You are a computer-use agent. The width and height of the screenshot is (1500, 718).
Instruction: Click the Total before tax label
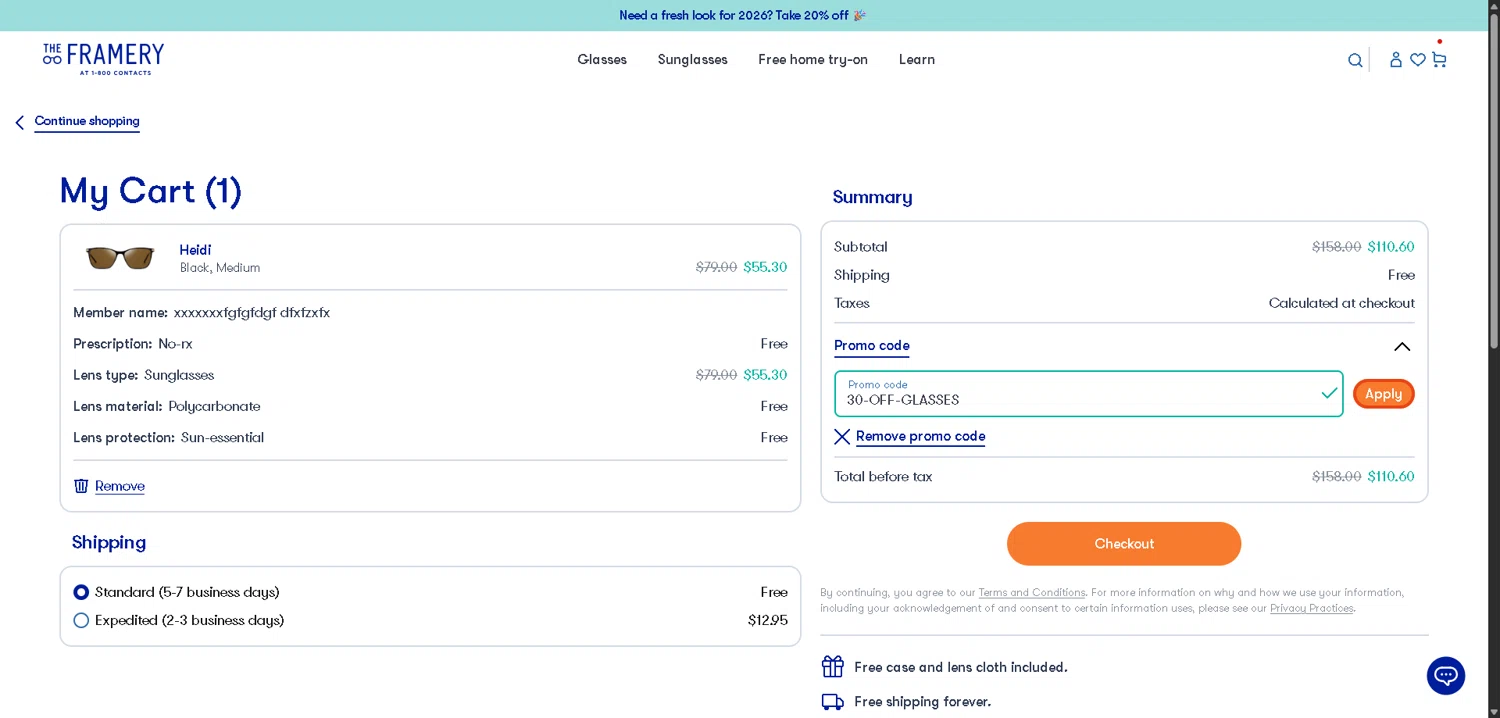pos(883,477)
